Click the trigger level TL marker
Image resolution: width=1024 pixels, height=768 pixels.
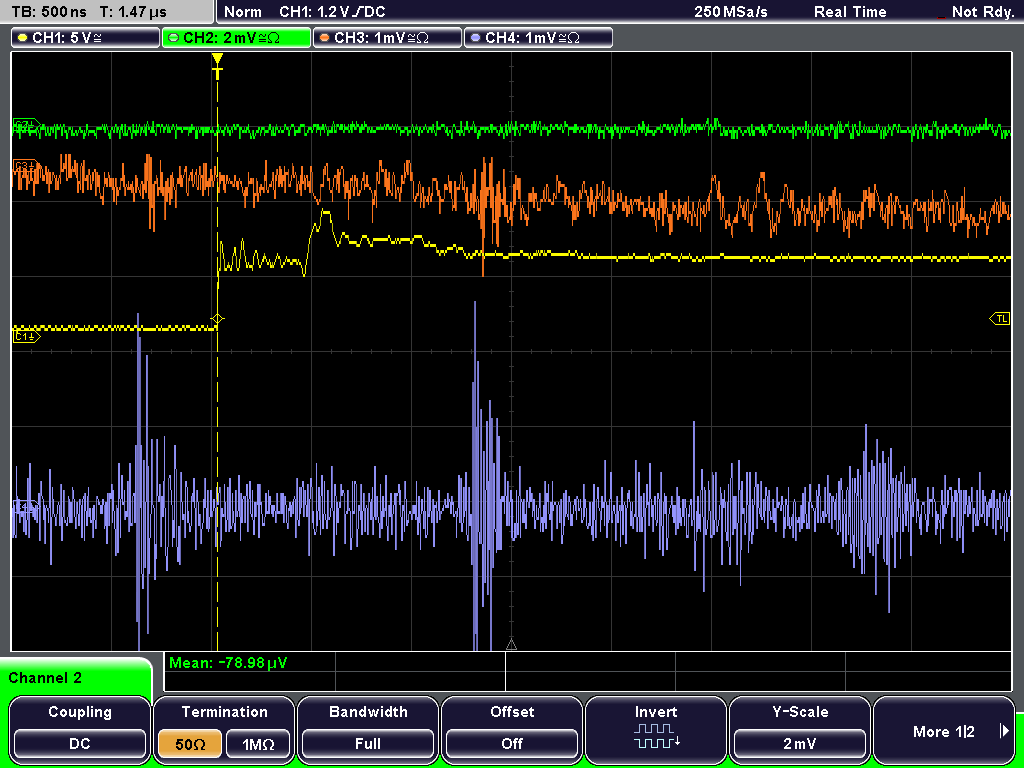pos(1000,319)
